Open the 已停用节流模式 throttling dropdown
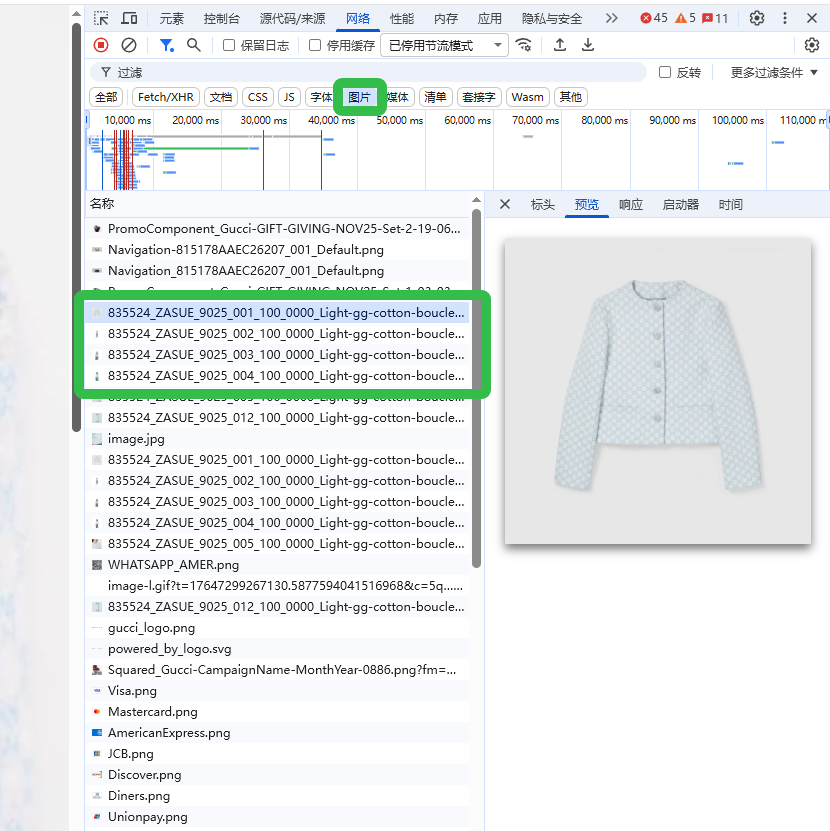This screenshot has width=830, height=831. click(x=445, y=45)
